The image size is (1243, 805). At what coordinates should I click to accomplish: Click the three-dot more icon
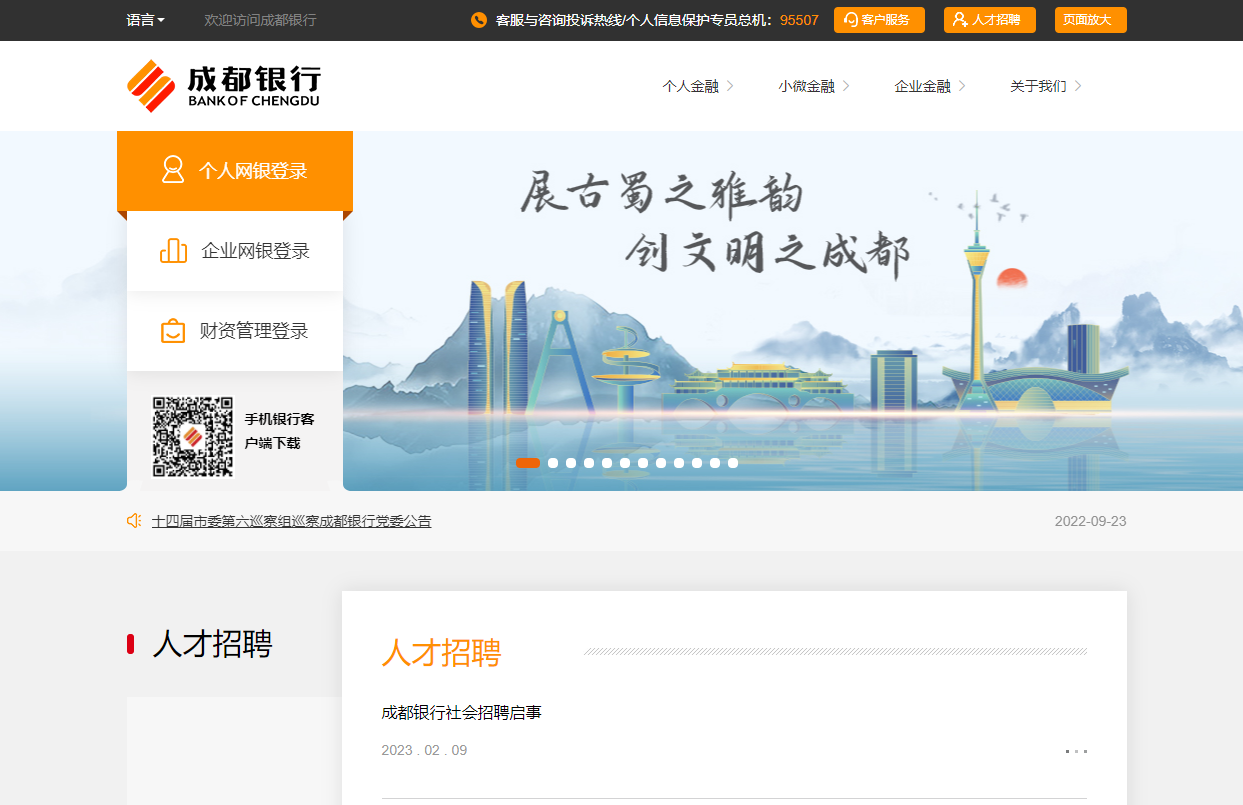[x=1076, y=751]
